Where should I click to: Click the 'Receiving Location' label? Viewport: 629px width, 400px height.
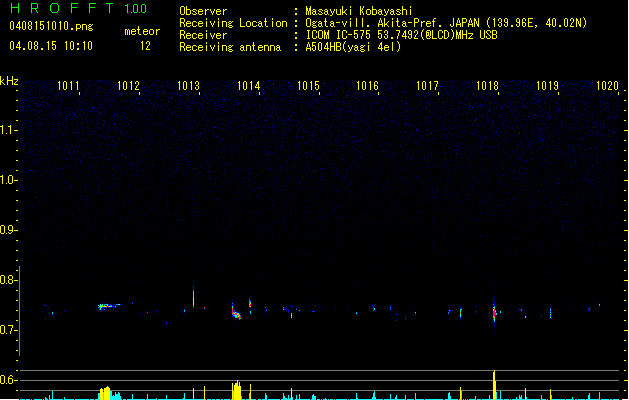(233, 23)
